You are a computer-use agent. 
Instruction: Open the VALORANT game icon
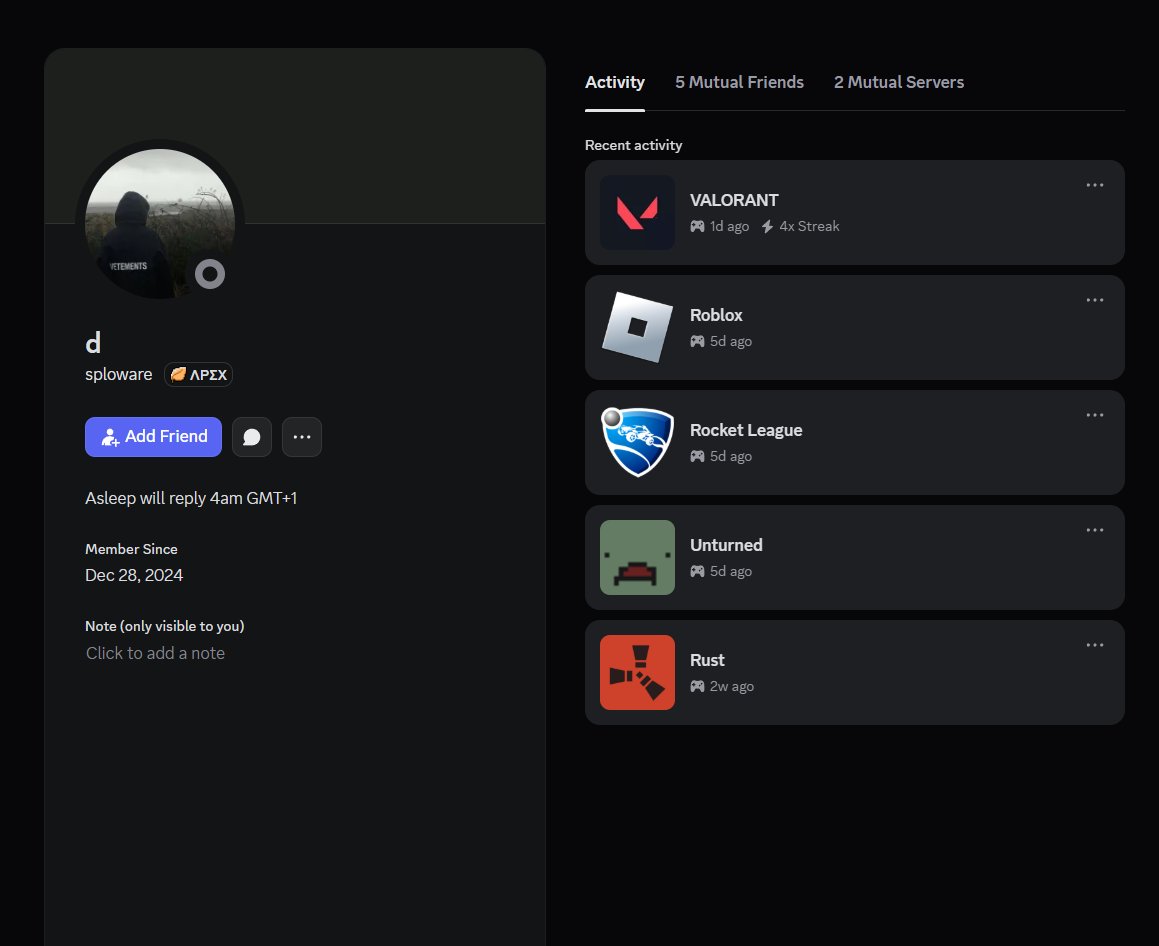(x=637, y=212)
